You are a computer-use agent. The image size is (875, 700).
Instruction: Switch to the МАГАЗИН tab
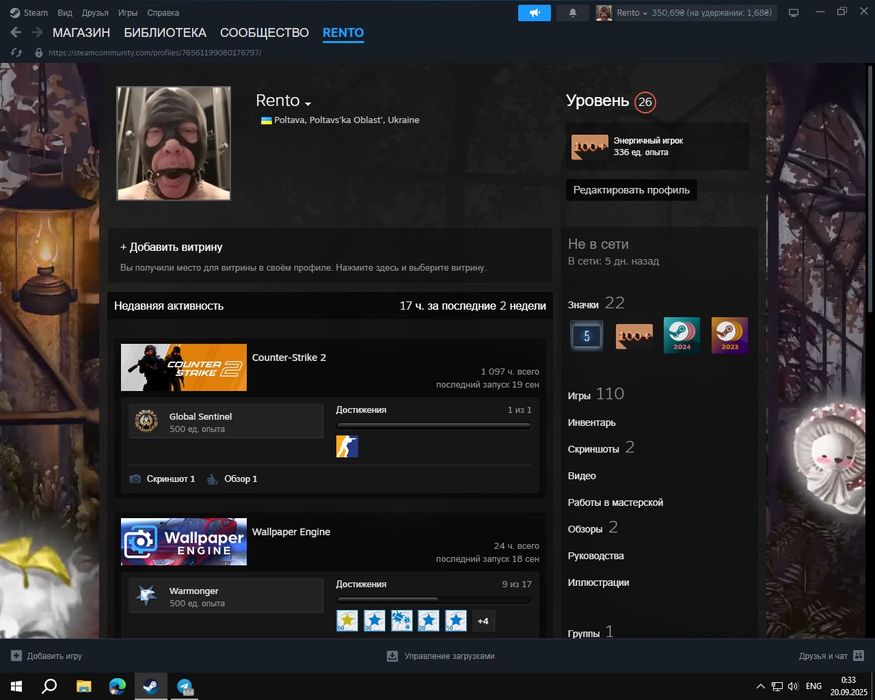click(x=81, y=32)
